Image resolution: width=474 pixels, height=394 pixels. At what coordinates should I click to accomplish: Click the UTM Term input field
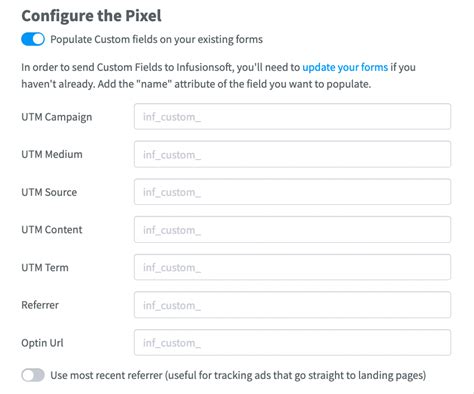[x=292, y=267]
